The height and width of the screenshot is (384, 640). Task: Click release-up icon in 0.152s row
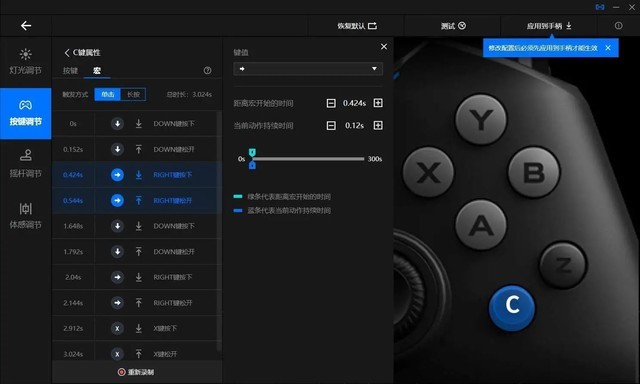tap(139, 149)
